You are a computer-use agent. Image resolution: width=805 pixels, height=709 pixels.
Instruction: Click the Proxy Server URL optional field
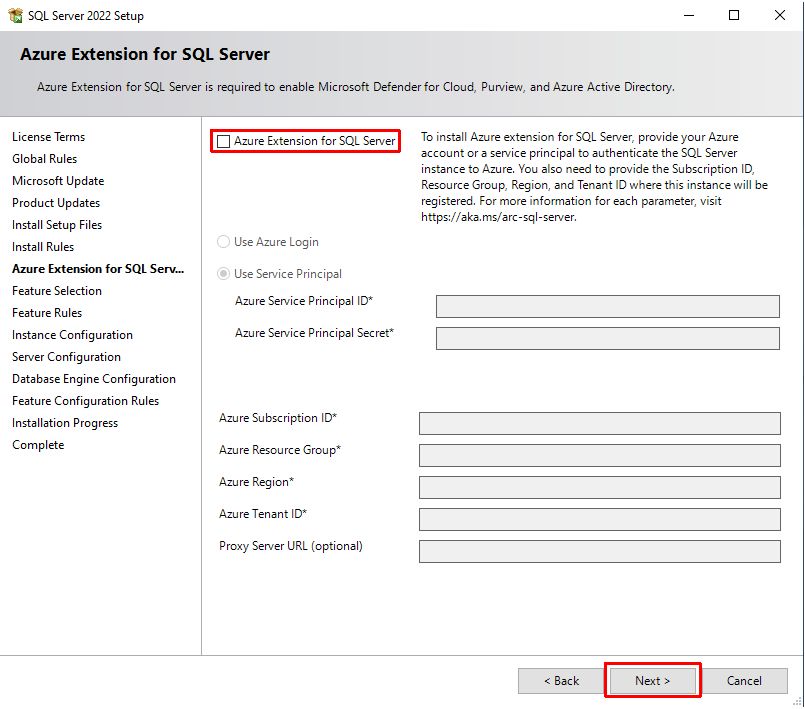pyautogui.click(x=599, y=551)
